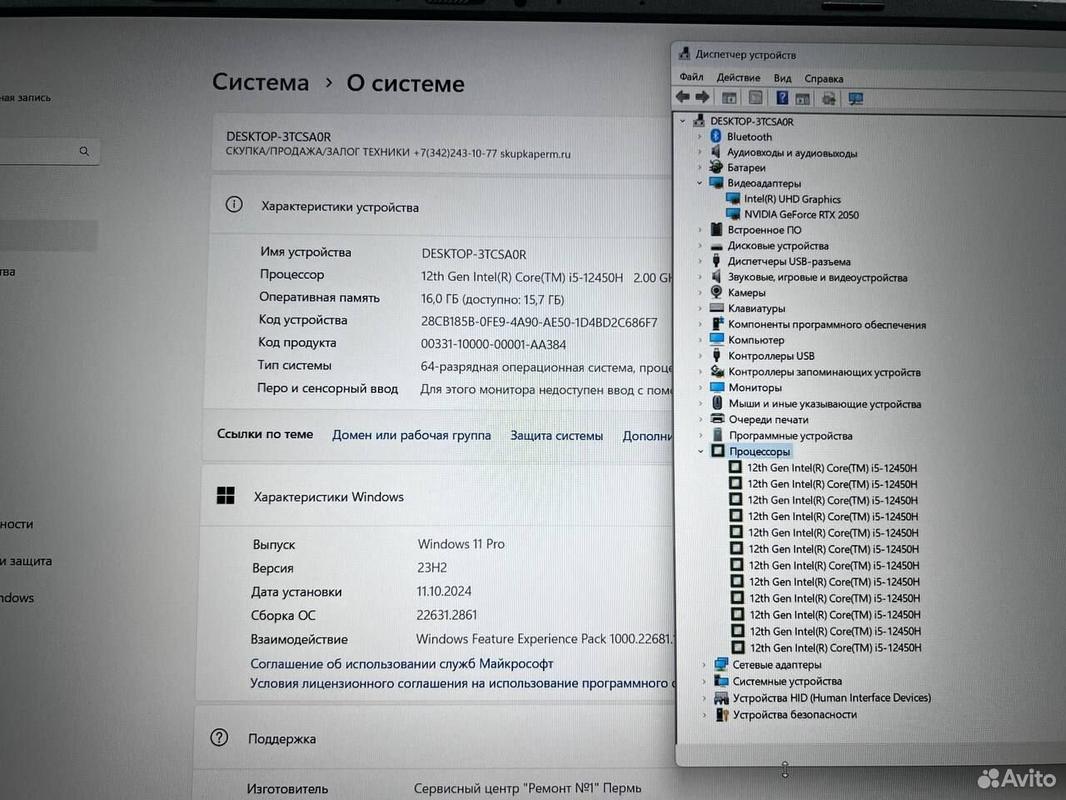Open the Действие menu
Image resolution: width=1066 pixels, height=800 pixels.
(x=738, y=77)
